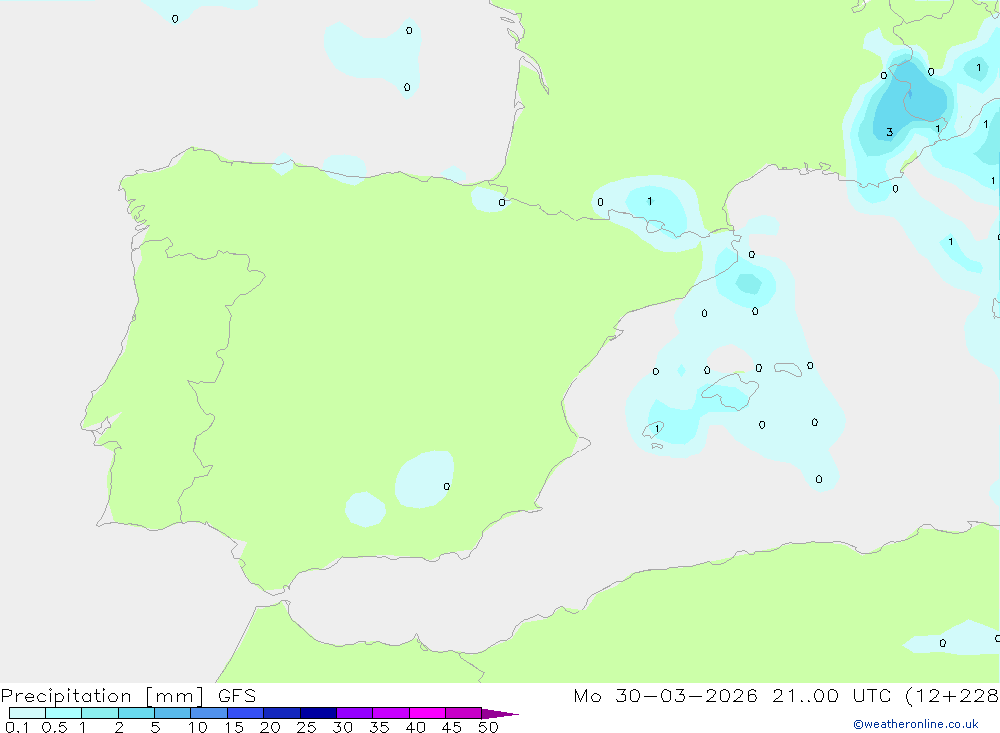This screenshot has width=1000, height=733.
Task: Select the 35–40 mm purple legend swatch
Action: pos(391,713)
